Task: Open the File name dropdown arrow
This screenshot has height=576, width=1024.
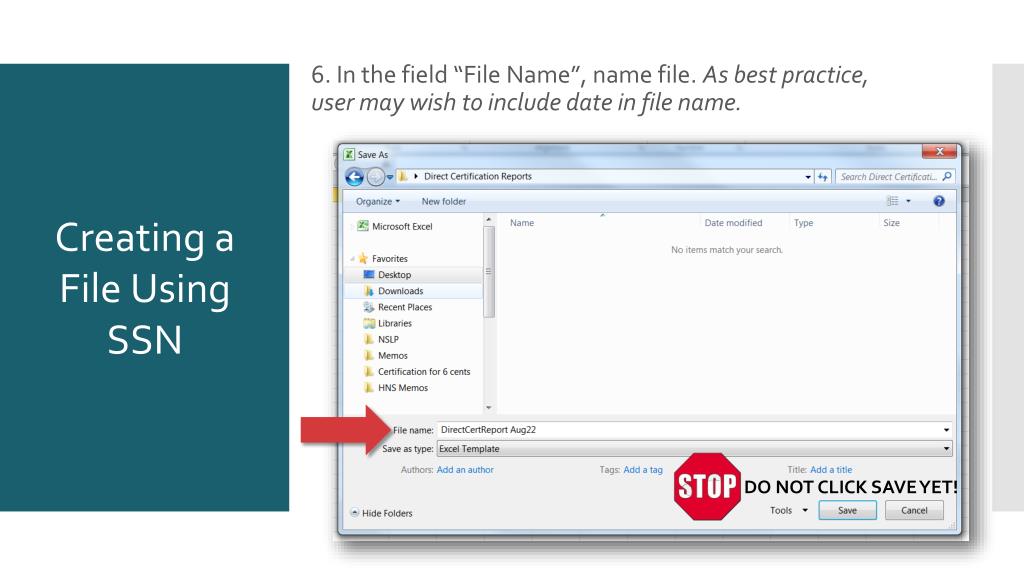Action: point(946,430)
